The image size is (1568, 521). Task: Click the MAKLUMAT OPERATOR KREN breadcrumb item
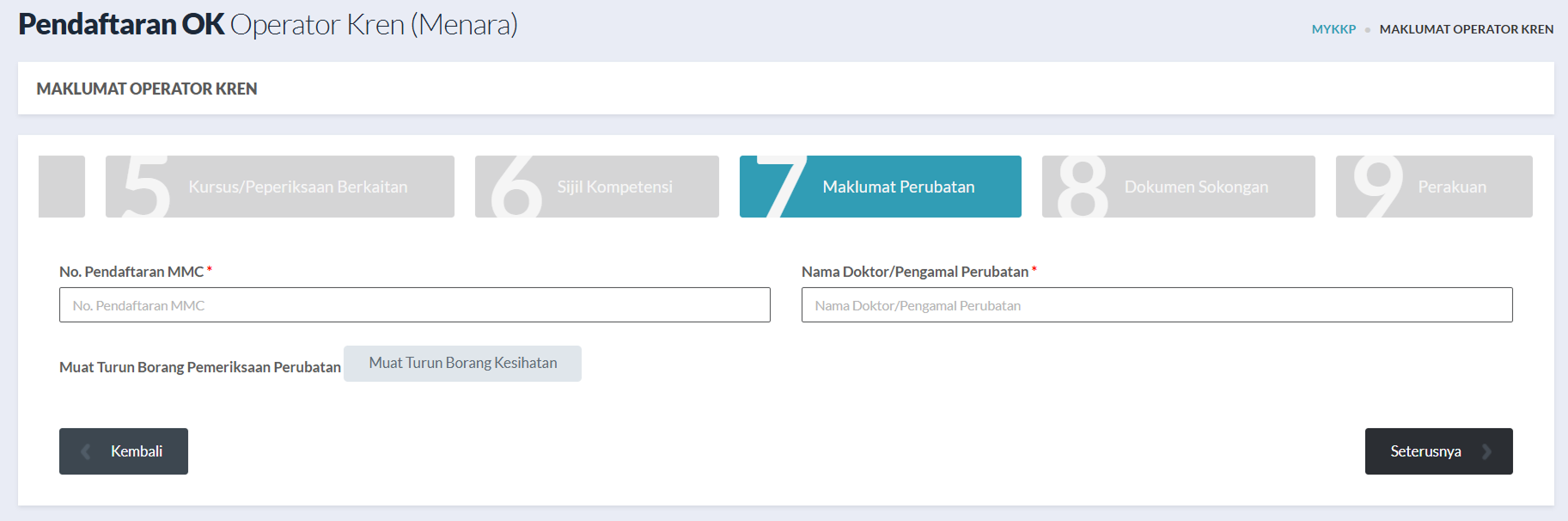(1466, 29)
